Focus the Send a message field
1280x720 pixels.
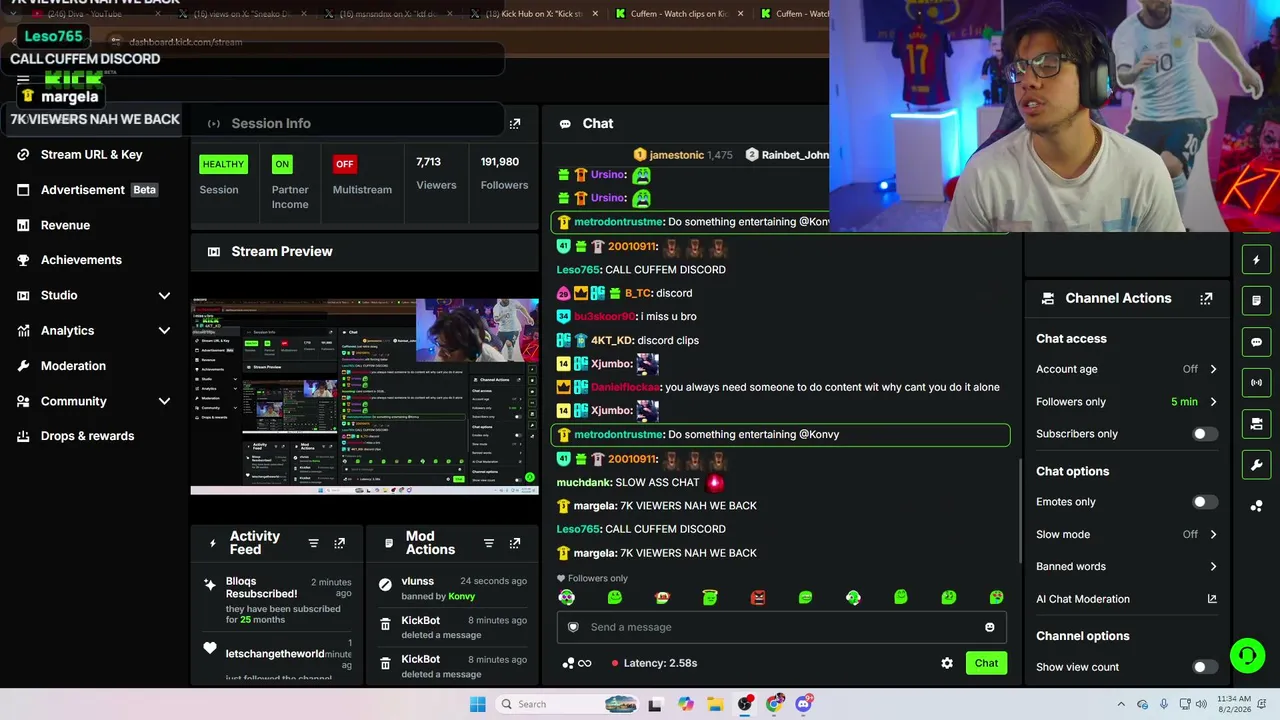781,627
